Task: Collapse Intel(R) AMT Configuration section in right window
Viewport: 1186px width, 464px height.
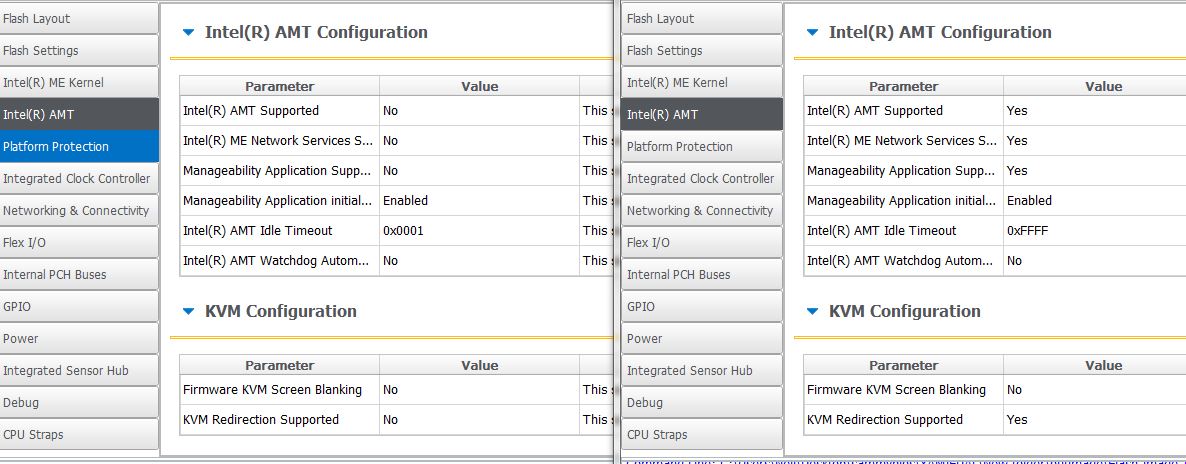Action: (x=812, y=32)
